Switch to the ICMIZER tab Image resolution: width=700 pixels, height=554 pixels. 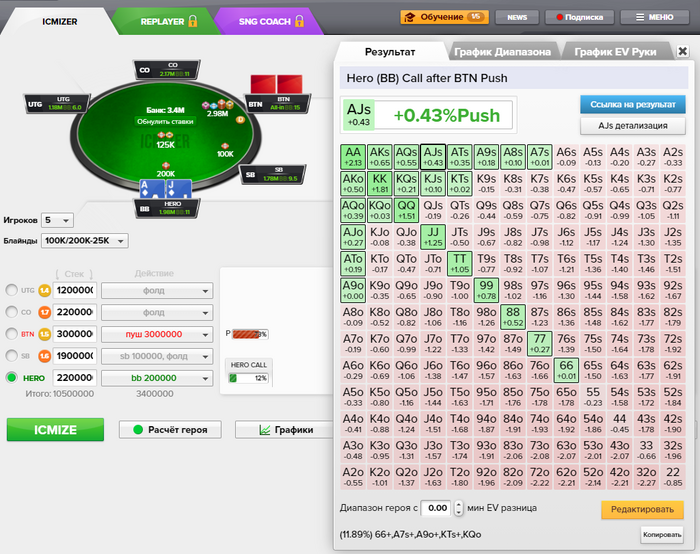tap(59, 21)
